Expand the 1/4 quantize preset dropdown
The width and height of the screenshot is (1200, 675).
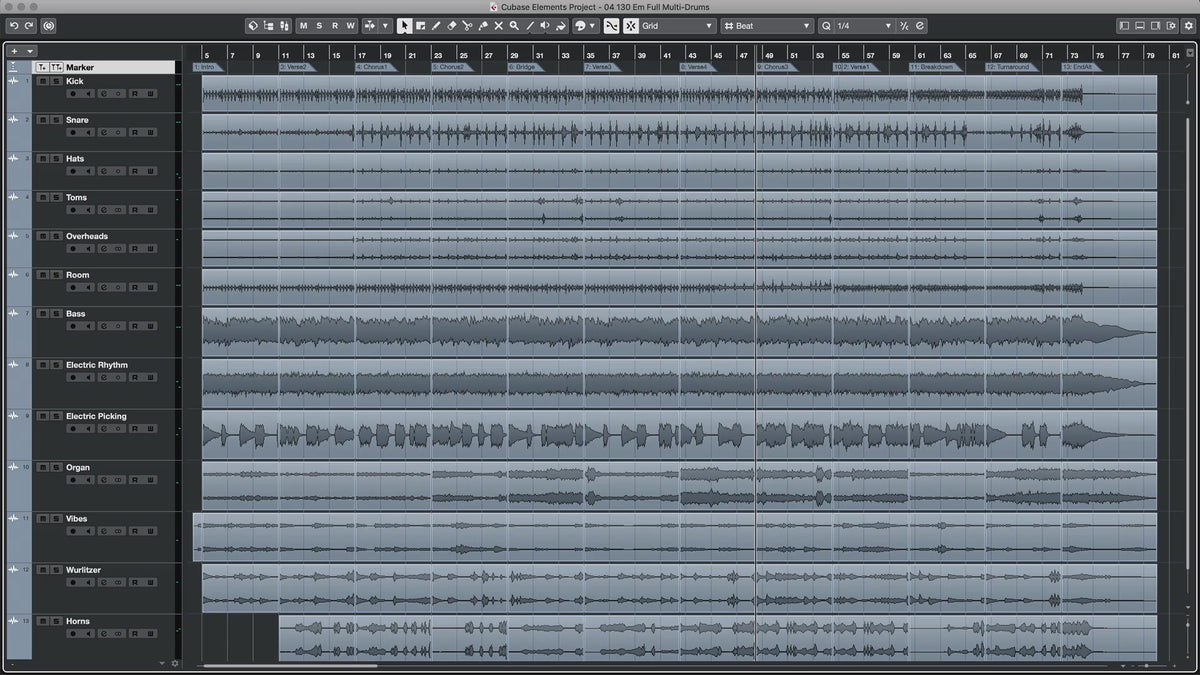pyautogui.click(x=856, y=26)
